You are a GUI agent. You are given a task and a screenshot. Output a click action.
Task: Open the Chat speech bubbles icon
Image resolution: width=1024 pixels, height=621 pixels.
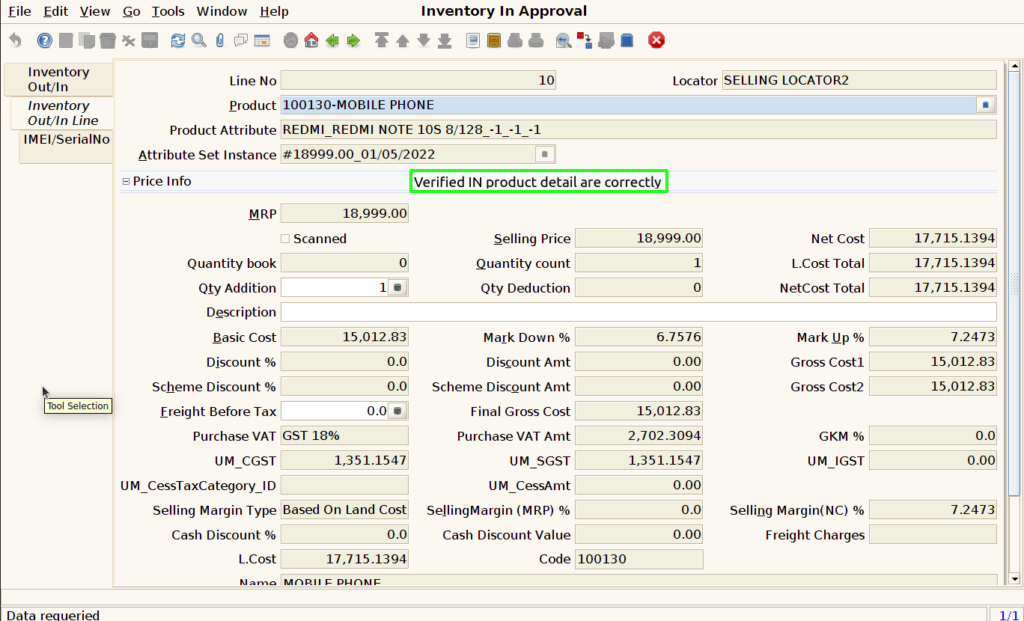(x=241, y=40)
